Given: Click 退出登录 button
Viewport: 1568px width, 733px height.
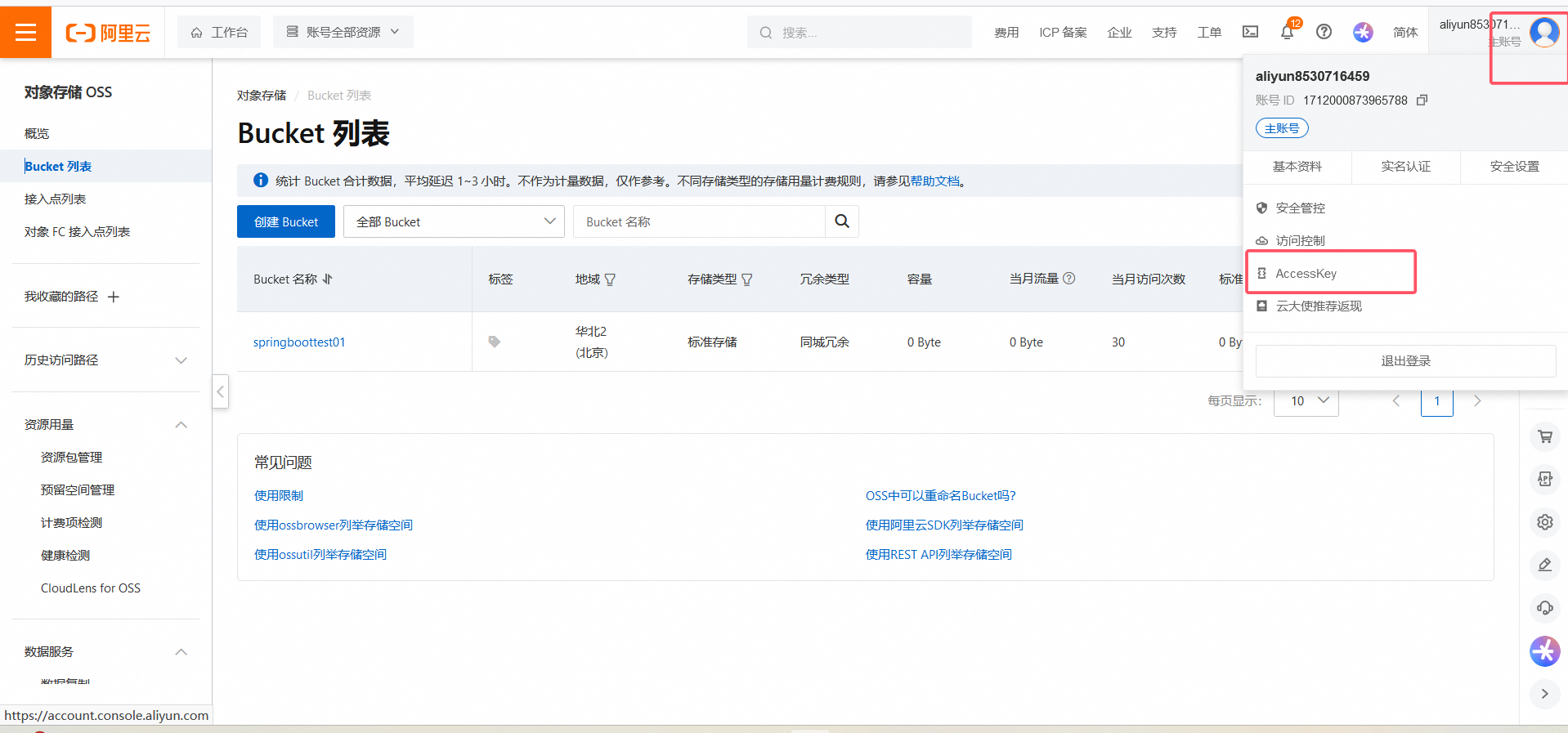Looking at the screenshot, I should tap(1405, 361).
